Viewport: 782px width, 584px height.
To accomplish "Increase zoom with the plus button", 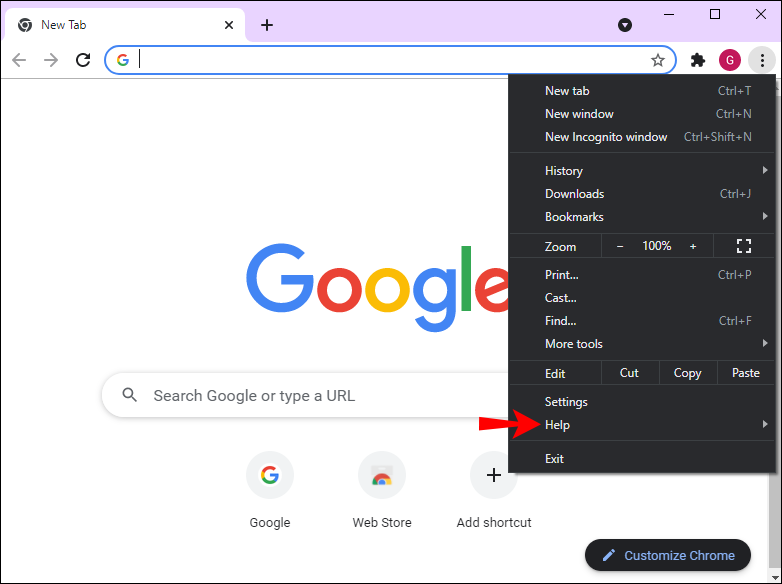I will tap(693, 246).
